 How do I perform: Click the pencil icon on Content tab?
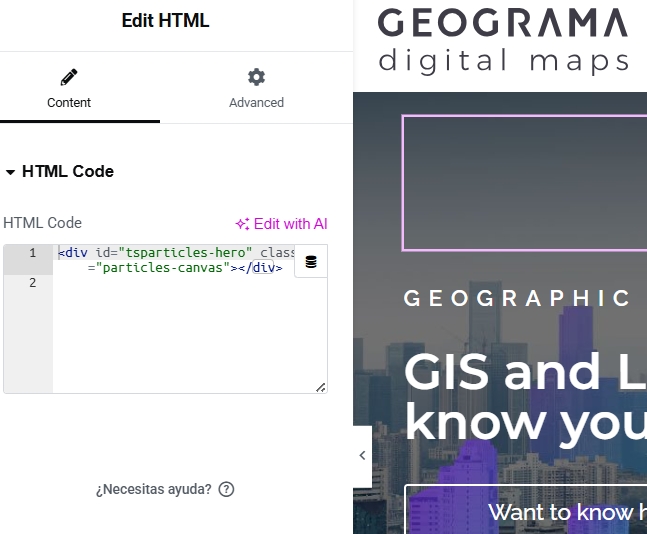(x=68, y=77)
